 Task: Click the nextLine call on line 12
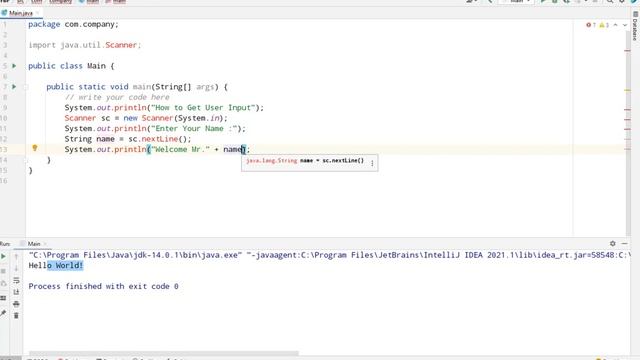point(160,139)
